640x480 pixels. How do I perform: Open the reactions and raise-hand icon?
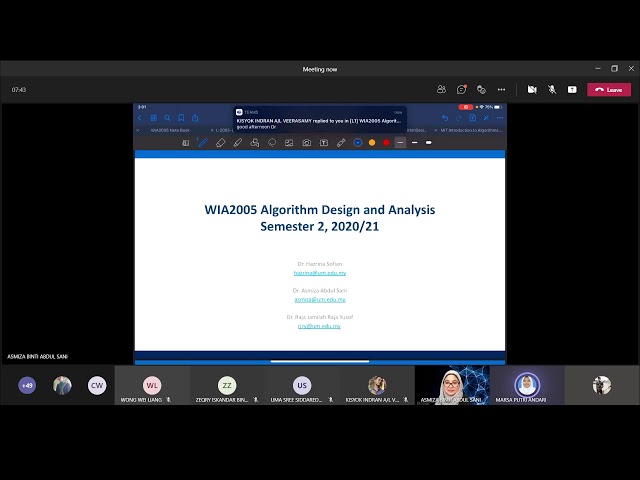coord(481,89)
